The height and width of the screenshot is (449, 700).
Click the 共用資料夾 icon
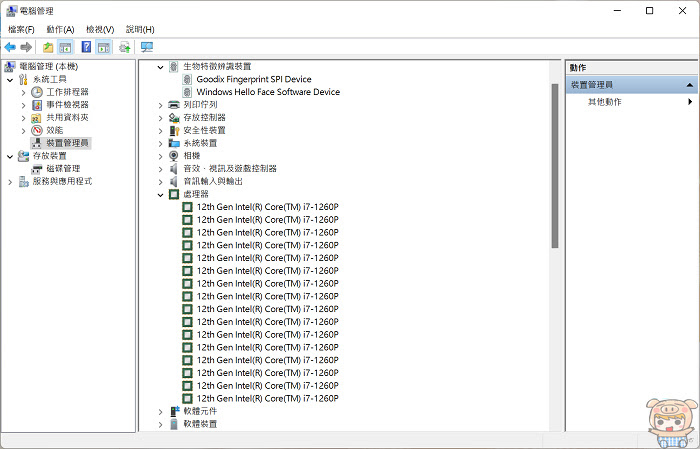tap(37, 118)
